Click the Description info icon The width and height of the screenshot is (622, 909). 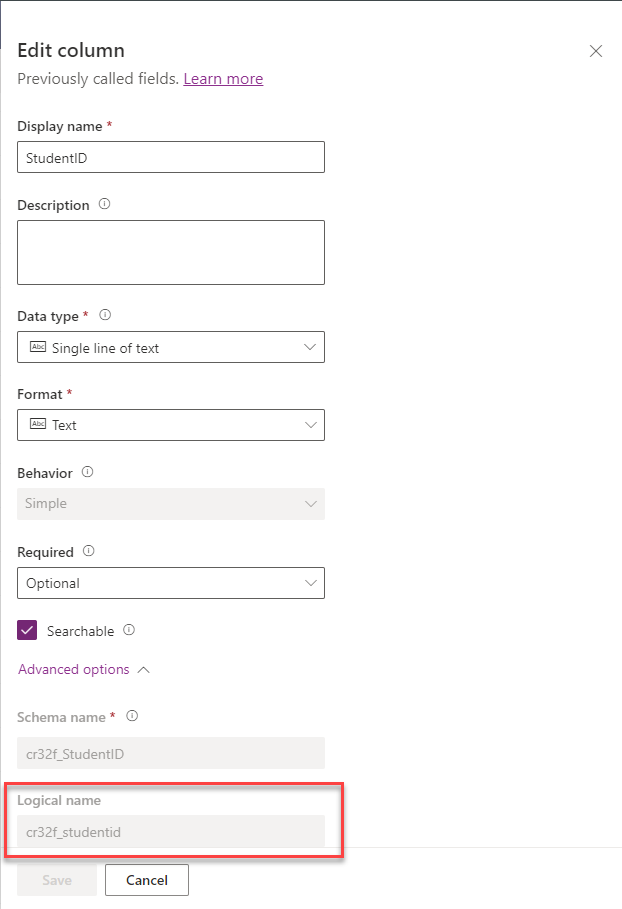[x=105, y=205]
